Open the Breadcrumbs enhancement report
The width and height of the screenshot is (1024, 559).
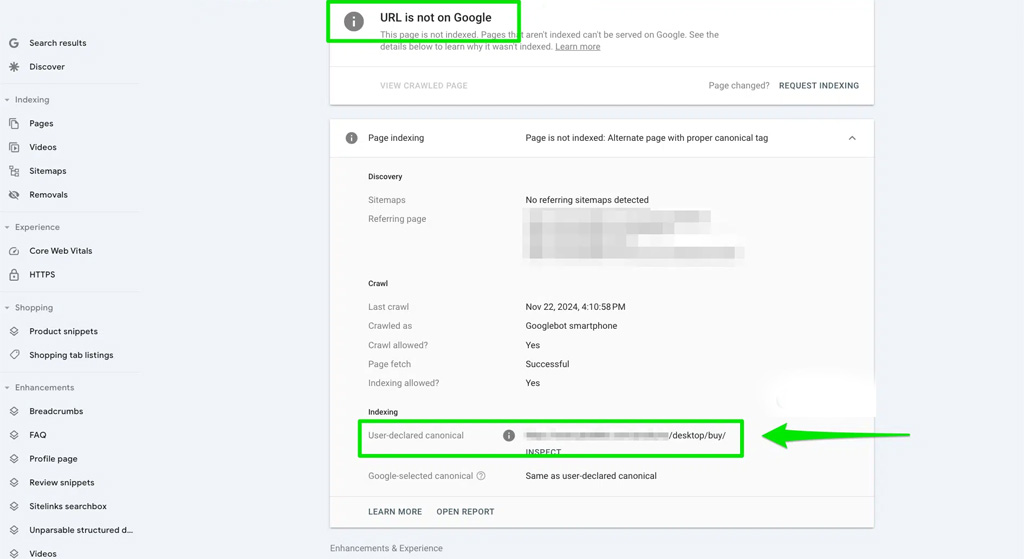pos(56,411)
